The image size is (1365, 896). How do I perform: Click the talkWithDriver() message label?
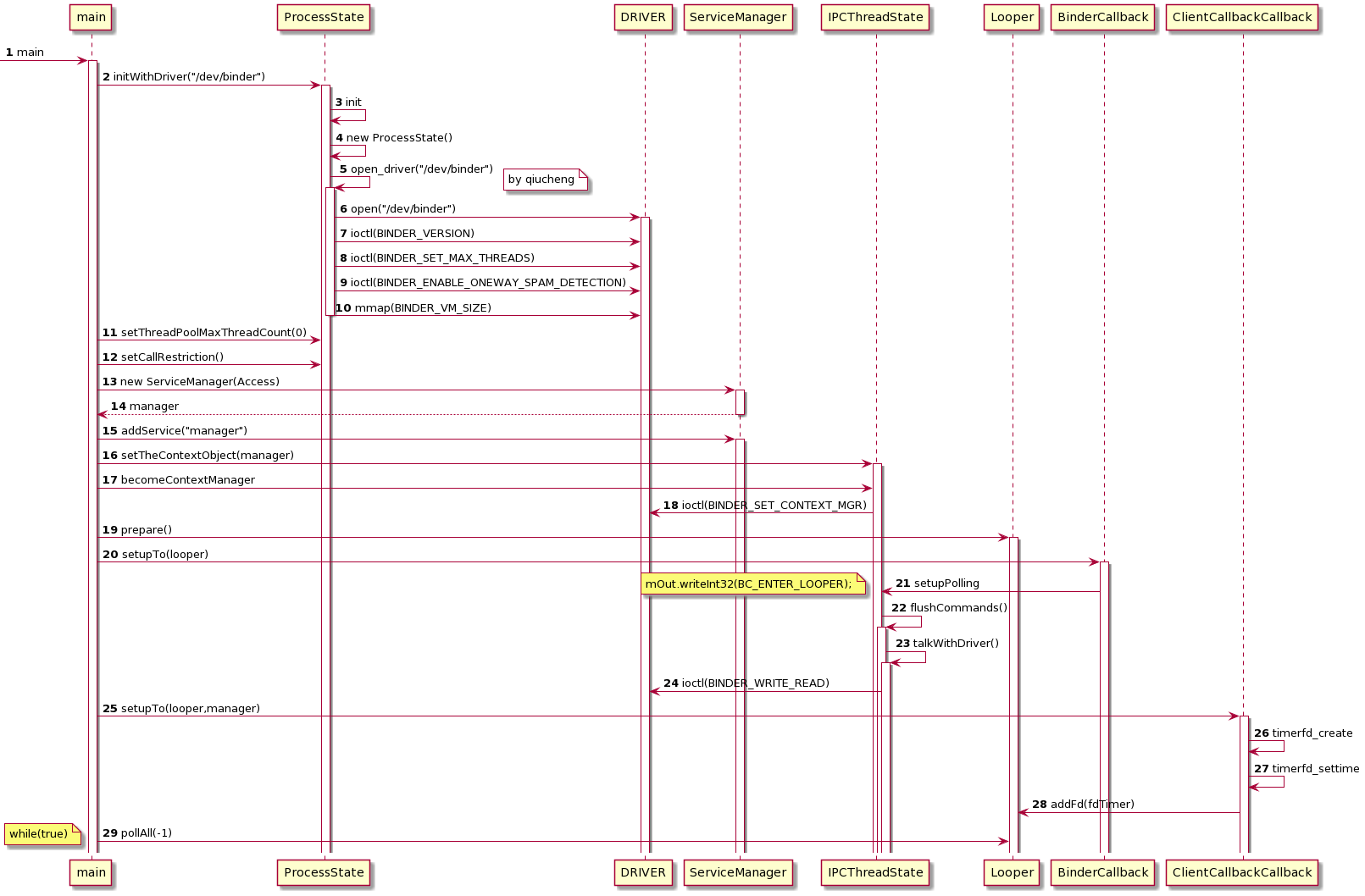(x=955, y=644)
